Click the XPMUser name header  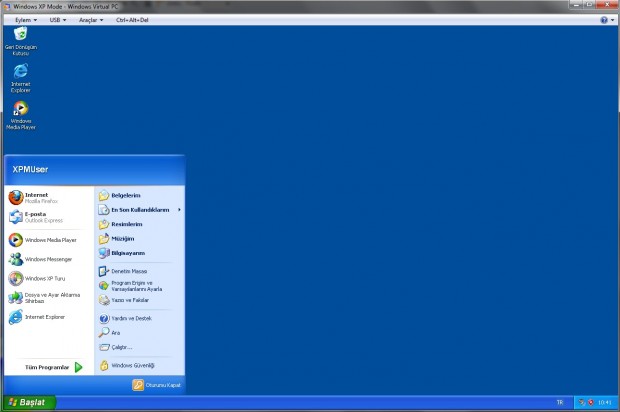pyautogui.click(x=30, y=169)
